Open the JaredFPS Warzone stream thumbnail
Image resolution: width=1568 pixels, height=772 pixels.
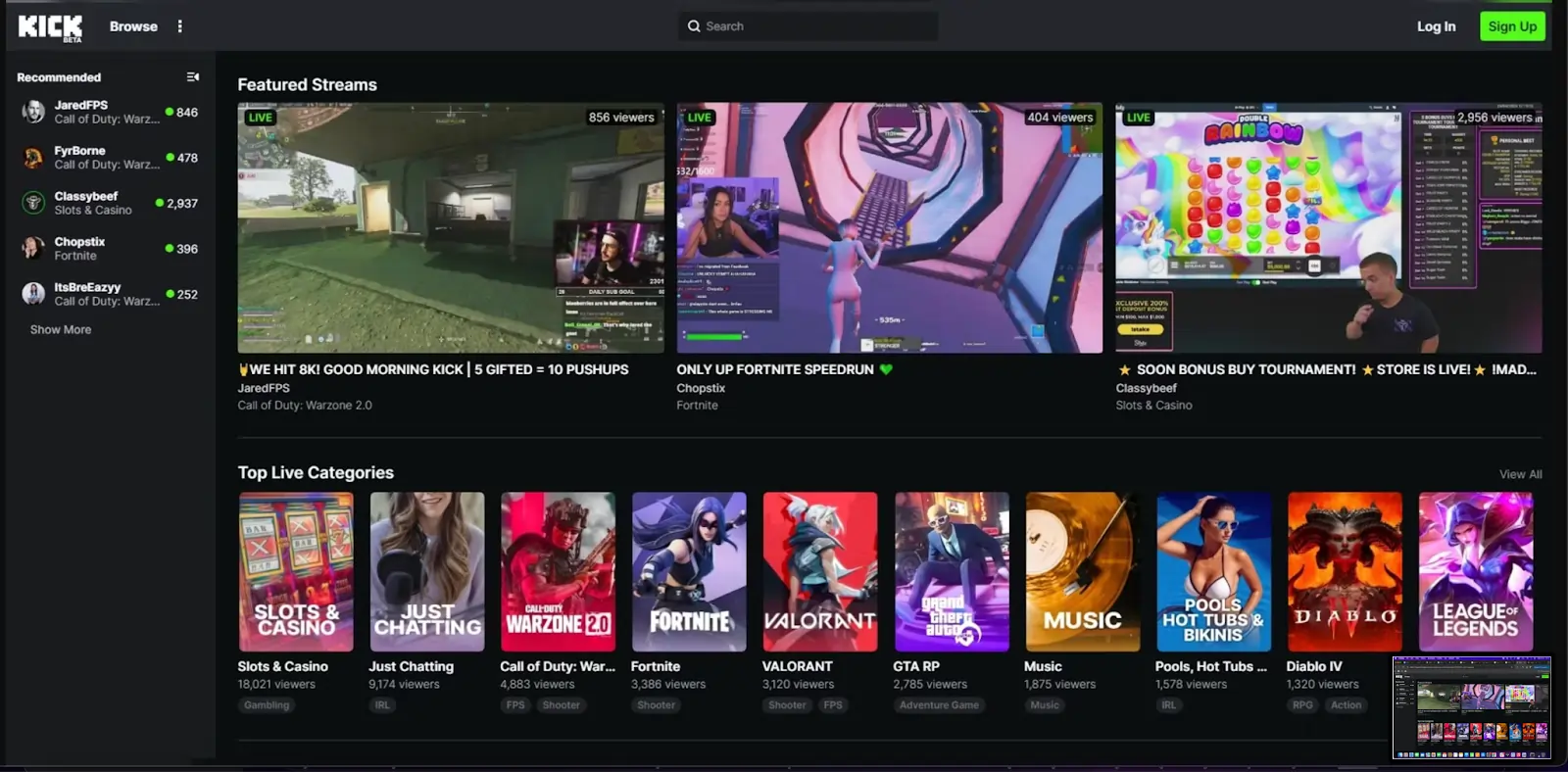[x=451, y=227]
